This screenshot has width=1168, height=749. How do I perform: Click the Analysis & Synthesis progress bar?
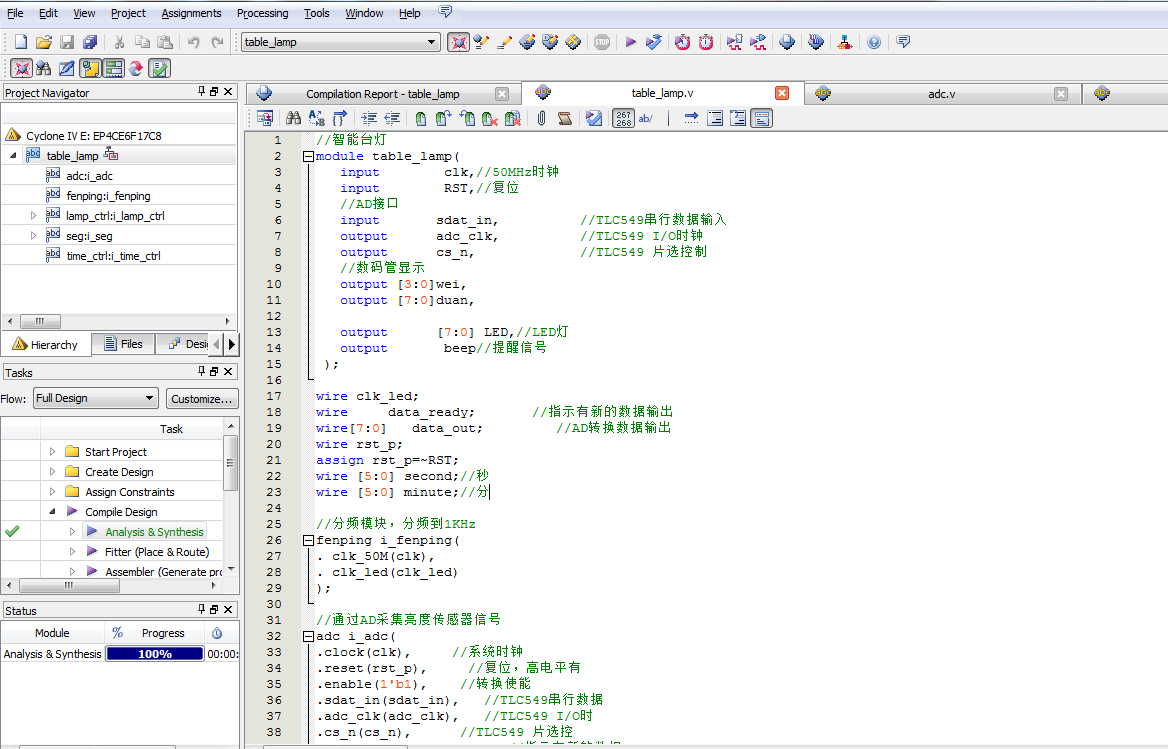click(x=154, y=654)
